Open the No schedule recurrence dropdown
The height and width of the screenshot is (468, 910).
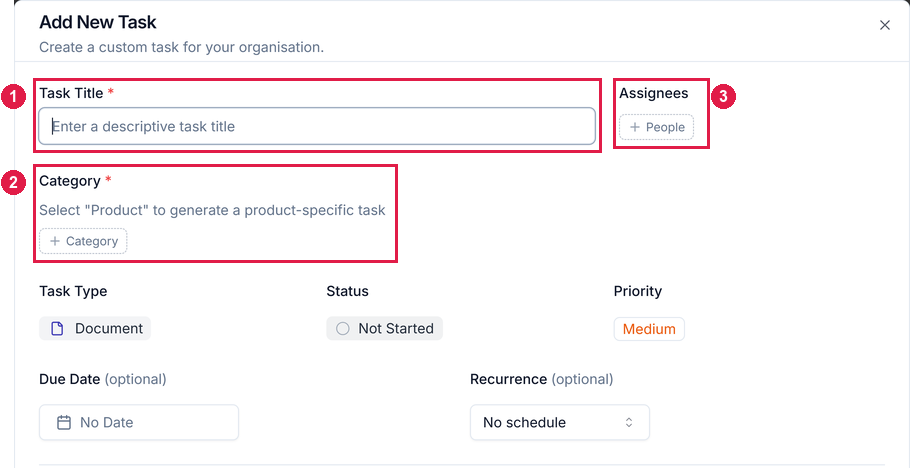click(x=559, y=422)
